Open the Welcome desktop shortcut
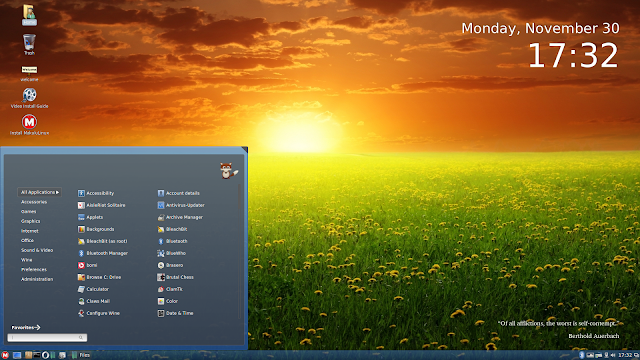The width and height of the screenshot is (640, 360). (x=29, y=73)
